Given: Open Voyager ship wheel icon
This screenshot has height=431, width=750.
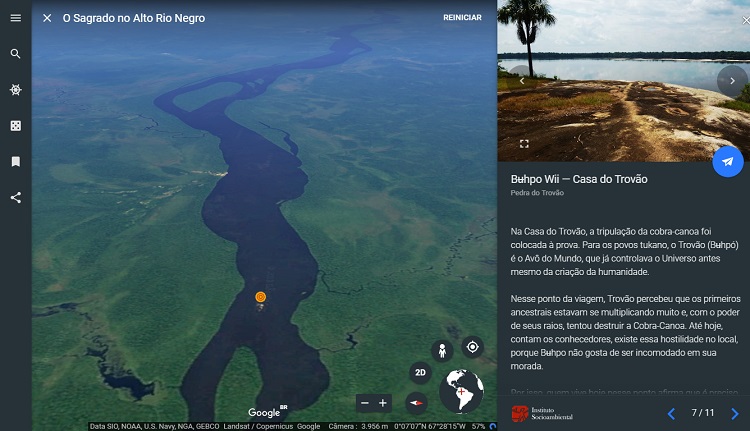Looking at the screenshot, I should [x=15, y=90].
